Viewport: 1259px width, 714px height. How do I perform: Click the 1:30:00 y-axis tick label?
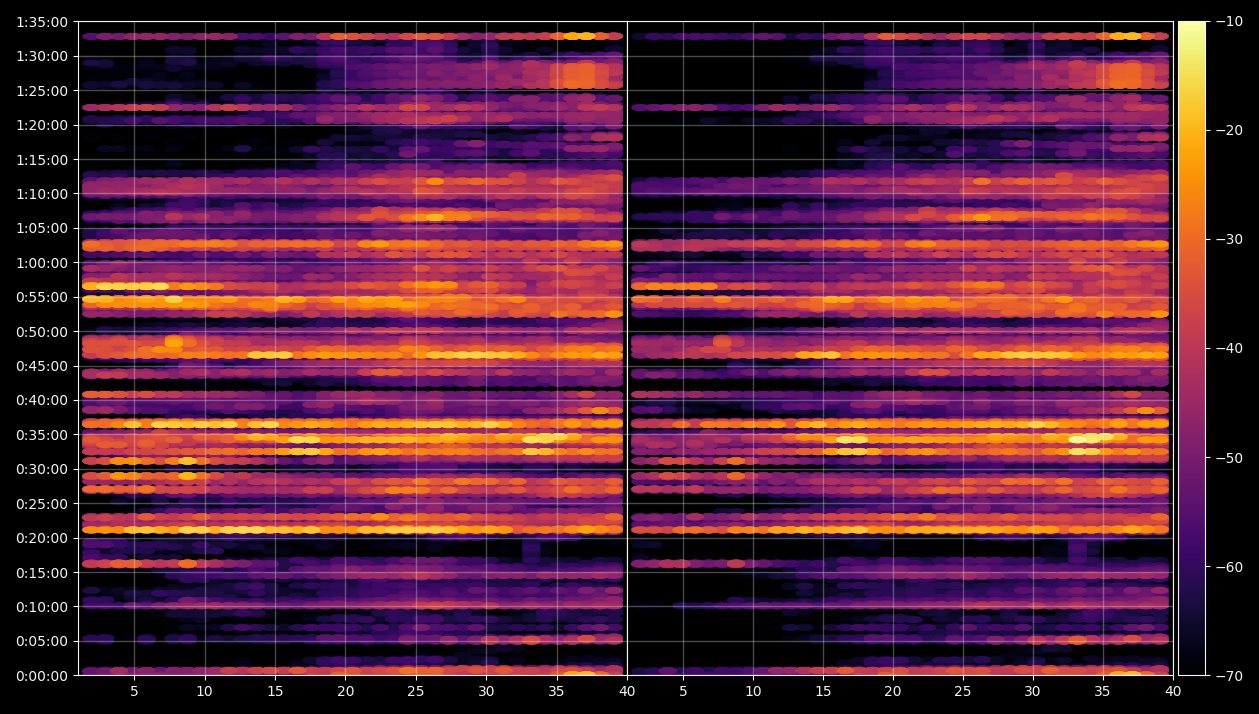tap(42, 56)
